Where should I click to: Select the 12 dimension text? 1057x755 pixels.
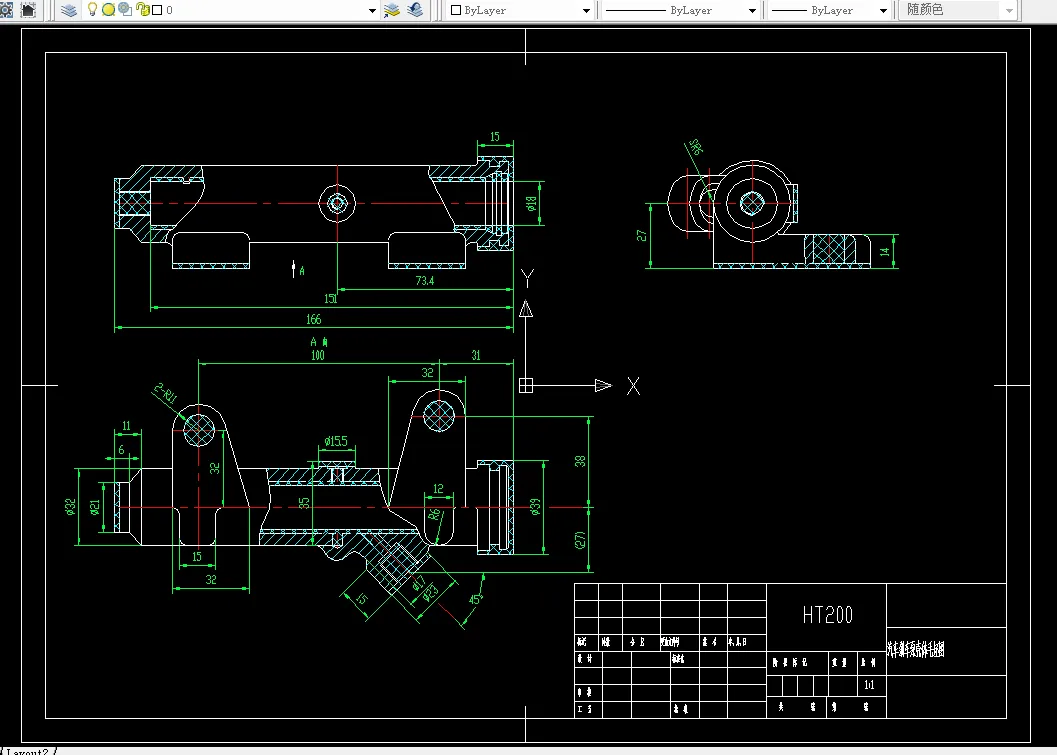point(438,489)
